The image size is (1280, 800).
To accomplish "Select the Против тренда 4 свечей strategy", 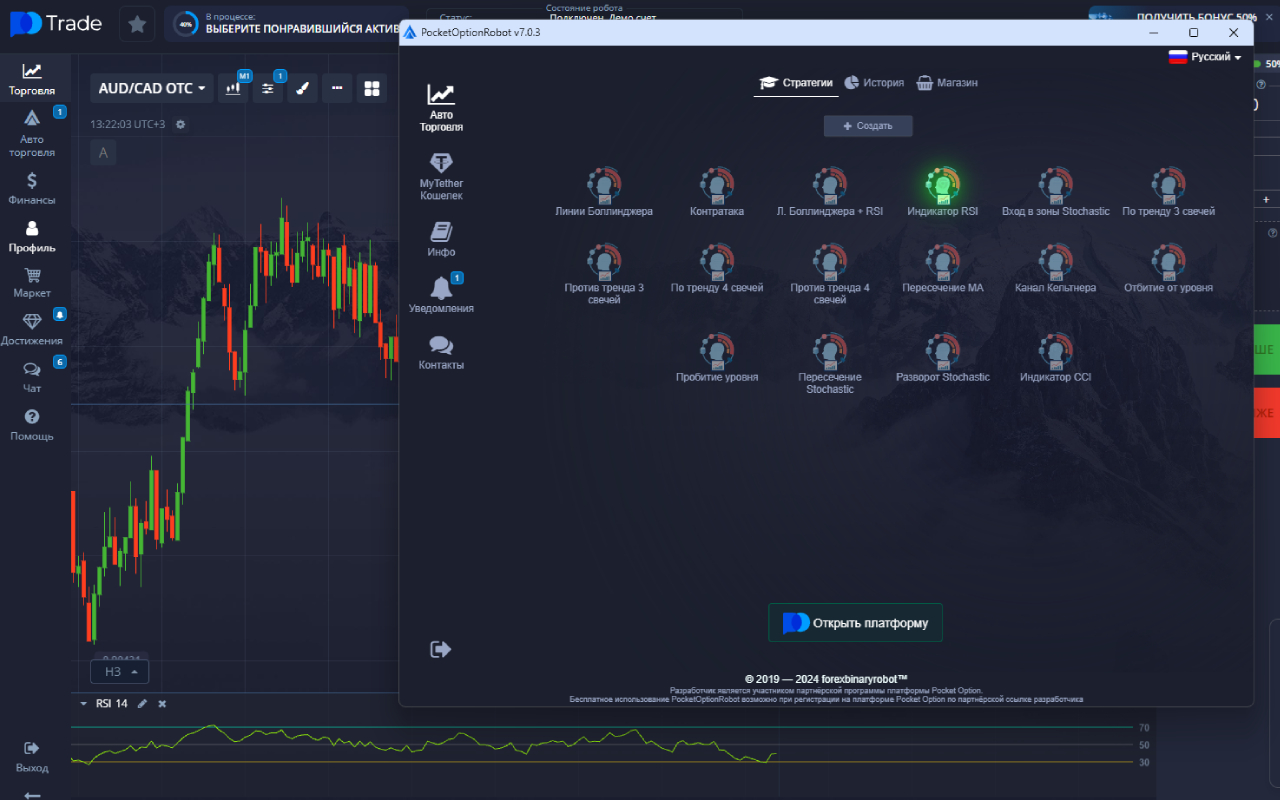I will [830, 274].
